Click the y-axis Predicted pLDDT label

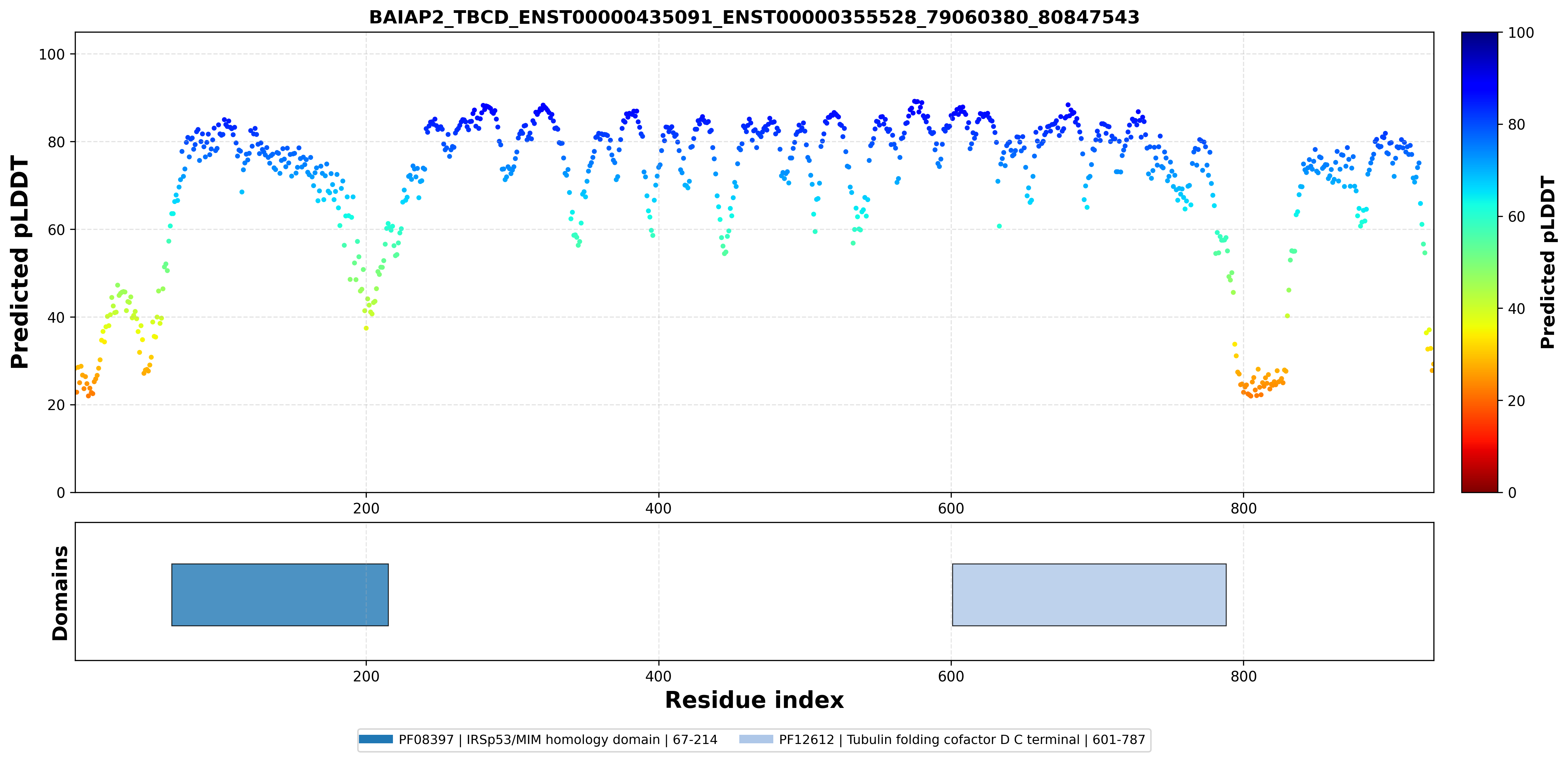(19, 262)
